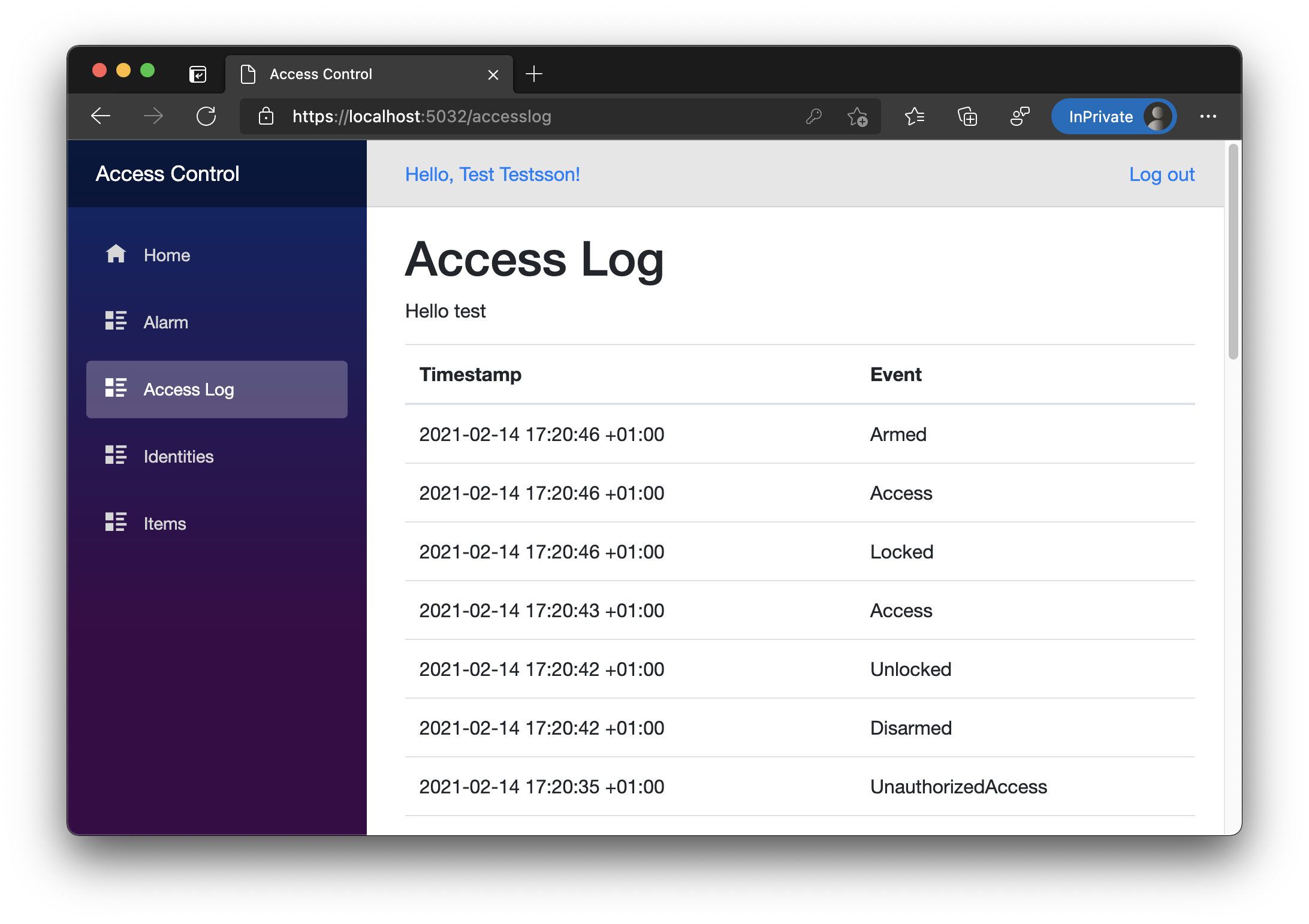
Task: Open the Favorites list icon
Action: click(915, 116)
